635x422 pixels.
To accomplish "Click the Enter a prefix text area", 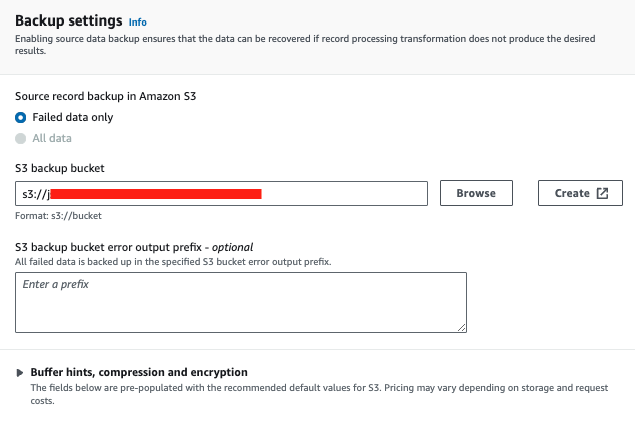I will click(241, 301).
